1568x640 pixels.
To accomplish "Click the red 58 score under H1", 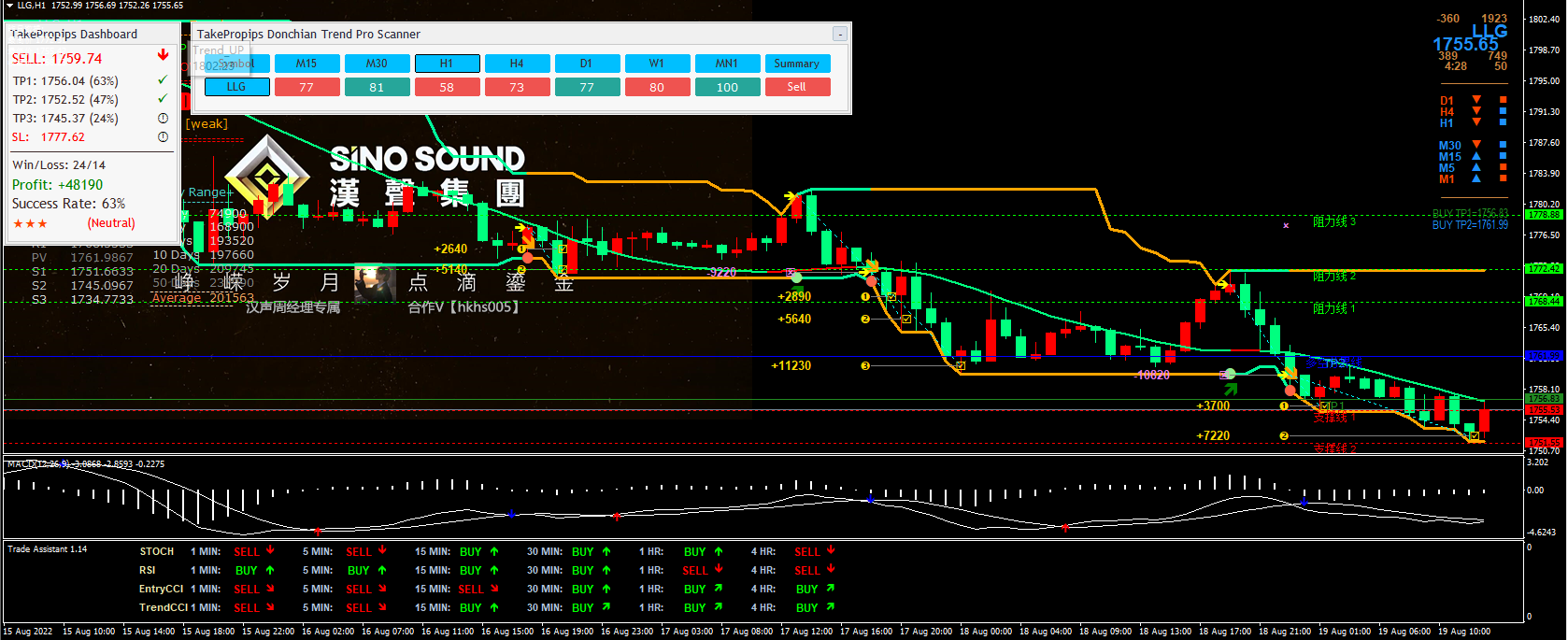I will coord(447,87).
